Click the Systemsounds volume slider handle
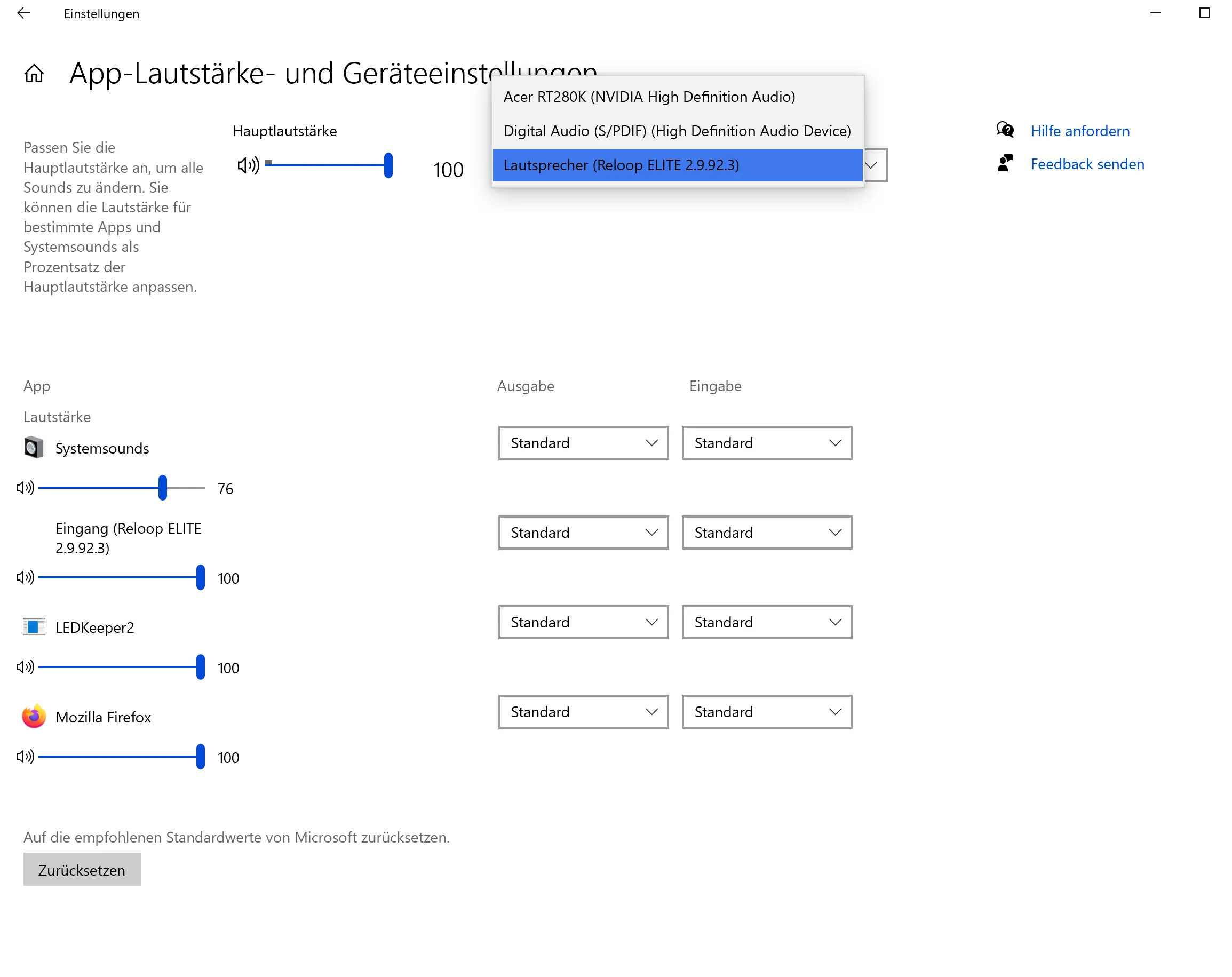Image resolution: width=1232 pixels, height=977 pixels. 163,487
